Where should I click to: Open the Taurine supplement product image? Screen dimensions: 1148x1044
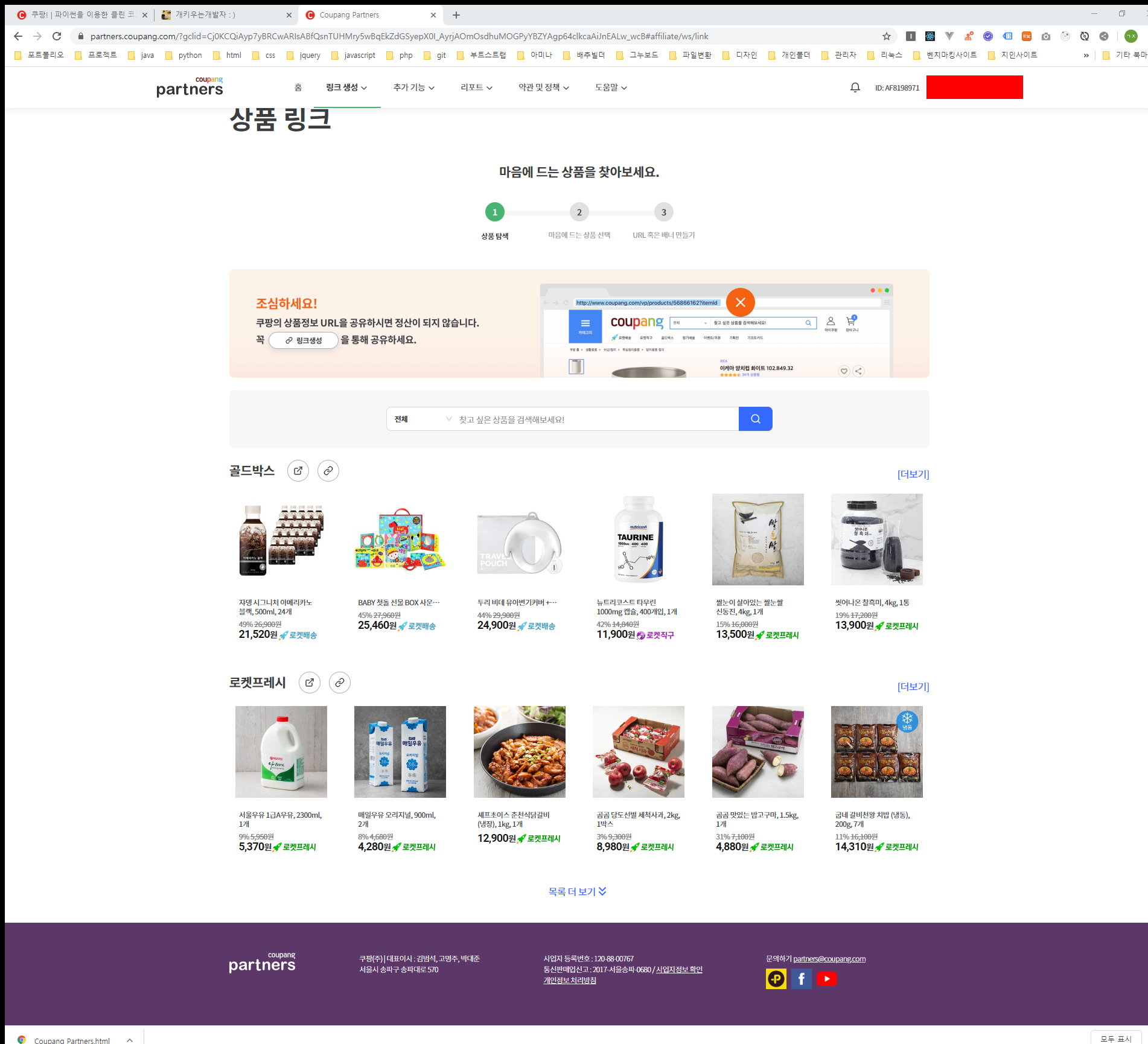coord(638,540)
